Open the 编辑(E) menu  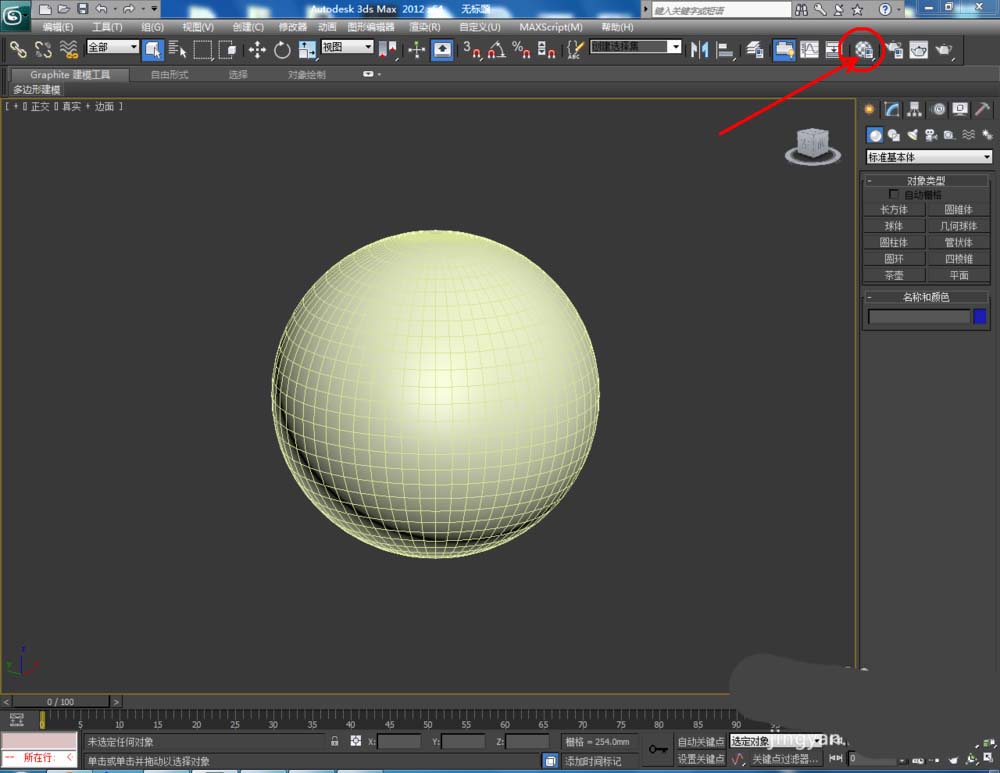coord(58,27)
